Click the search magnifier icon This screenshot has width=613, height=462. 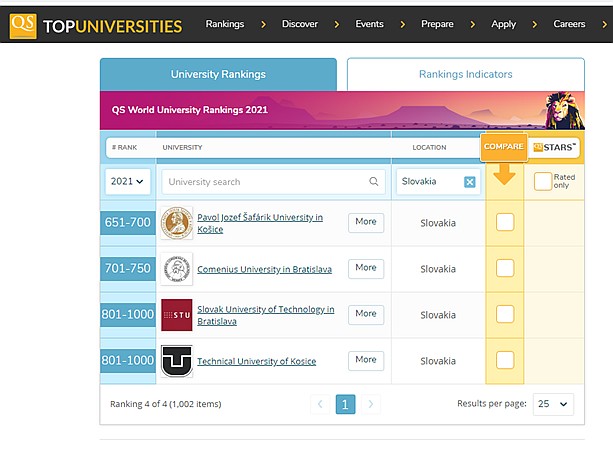pyautogui.click(x=374, y=181)
